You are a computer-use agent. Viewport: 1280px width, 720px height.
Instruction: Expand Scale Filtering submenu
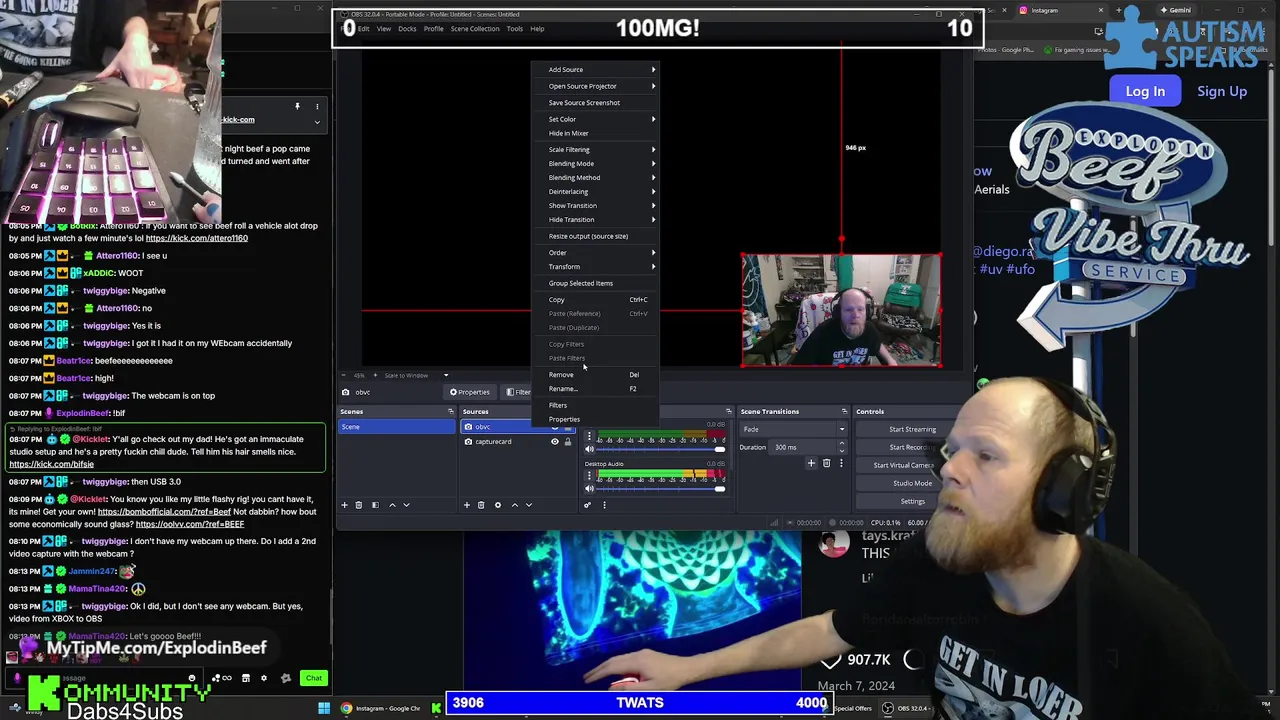click(601, 149)
